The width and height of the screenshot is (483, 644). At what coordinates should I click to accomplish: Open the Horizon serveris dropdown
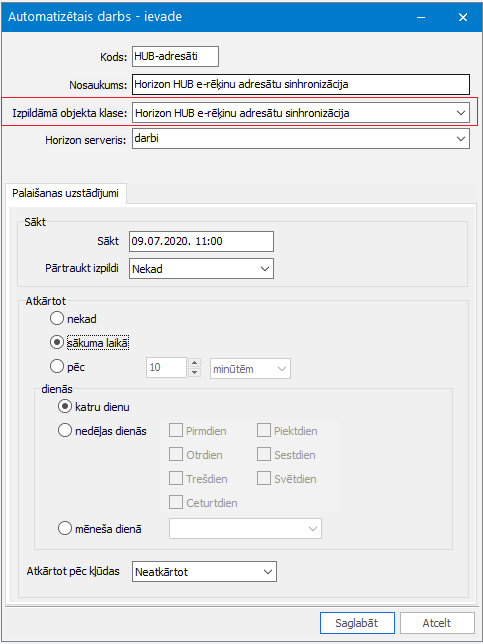pyautogui.click(x=301, y=139)
